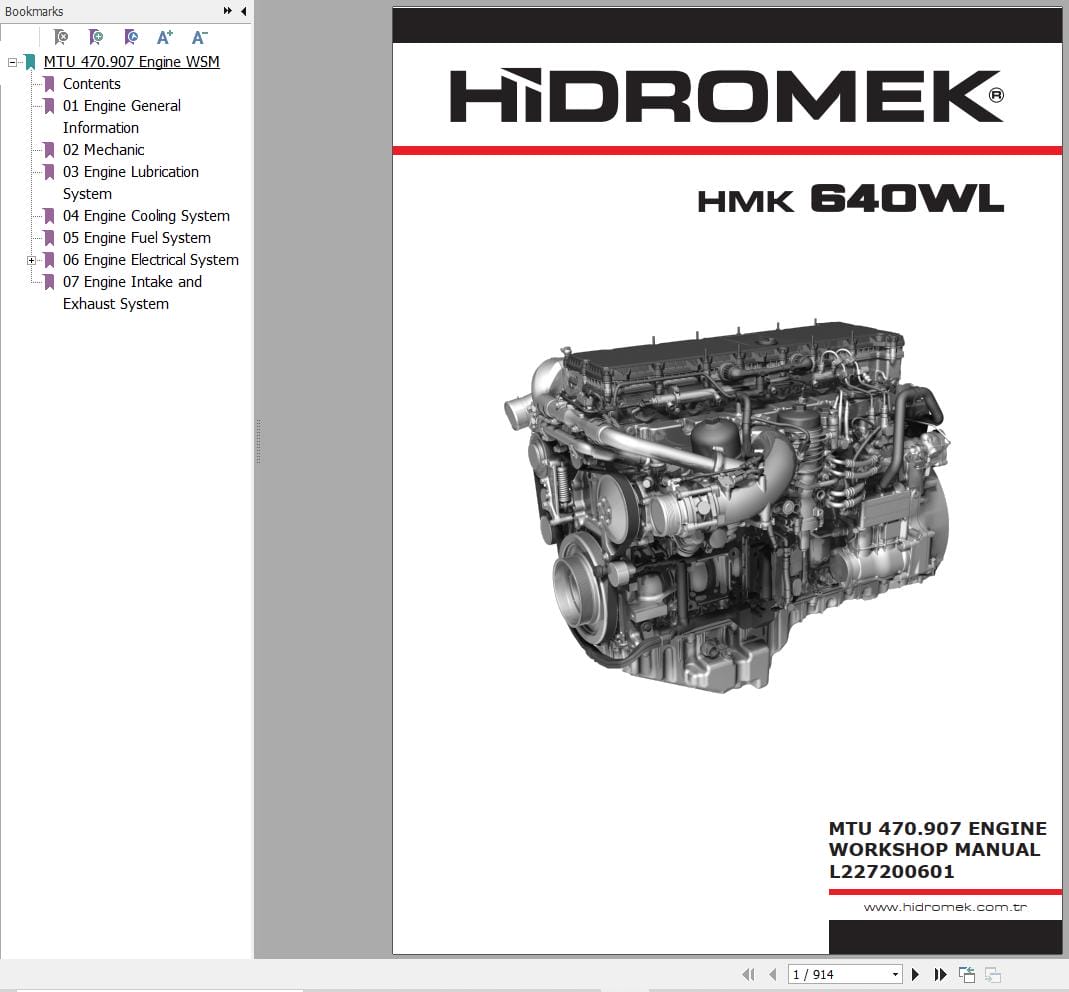Viewport: 1069px width, 992px height.
Task: Click the add new bookmark icon
Action: click(95, 37)
